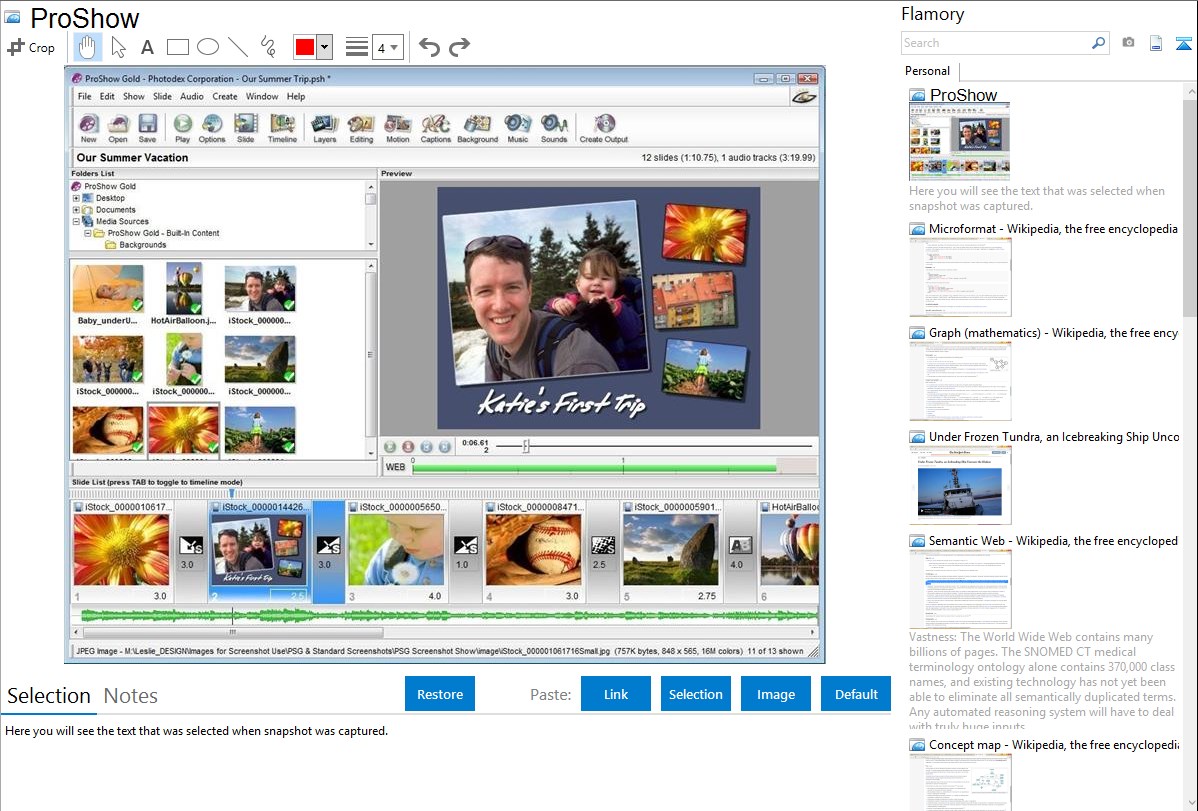Select the ellipse shape tool
The height and width of the screenshot is (811, 1198).
click(208, 47)
